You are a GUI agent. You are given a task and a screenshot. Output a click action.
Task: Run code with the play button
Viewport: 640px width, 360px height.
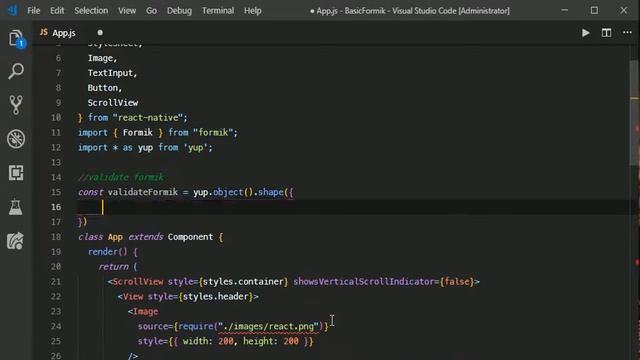pyautogui.click(x=585, y=33)
